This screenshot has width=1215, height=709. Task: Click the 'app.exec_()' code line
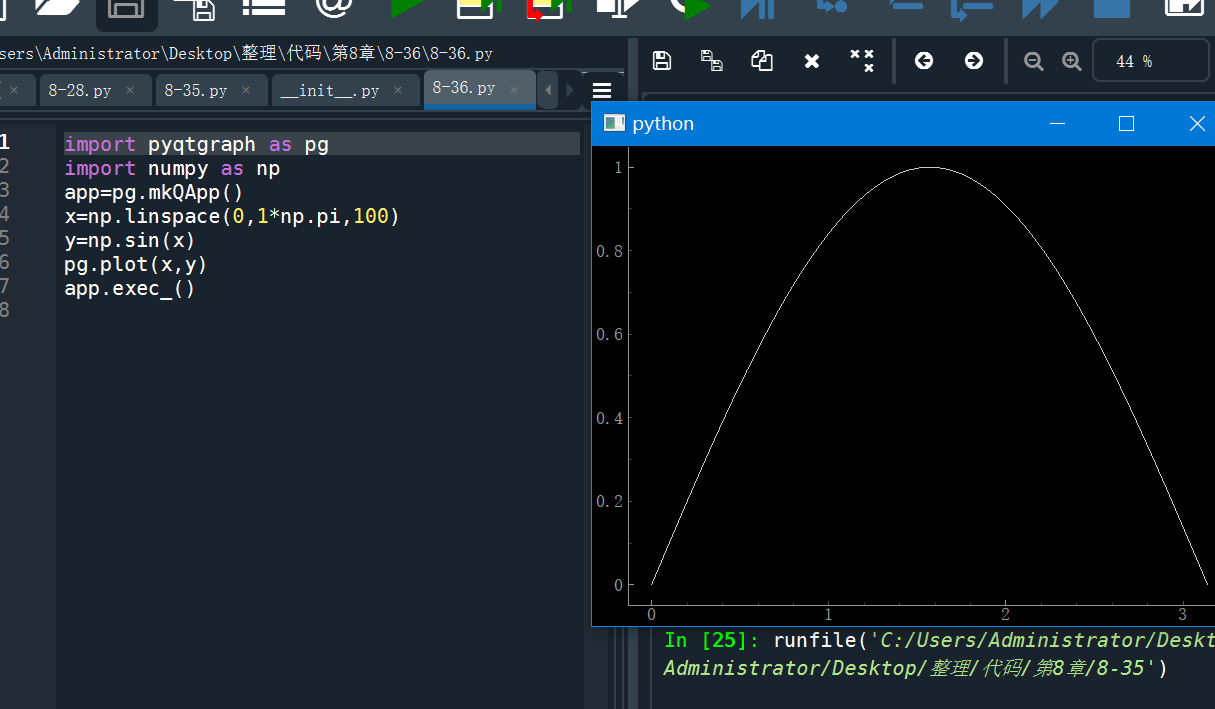[x=130, y=289]
